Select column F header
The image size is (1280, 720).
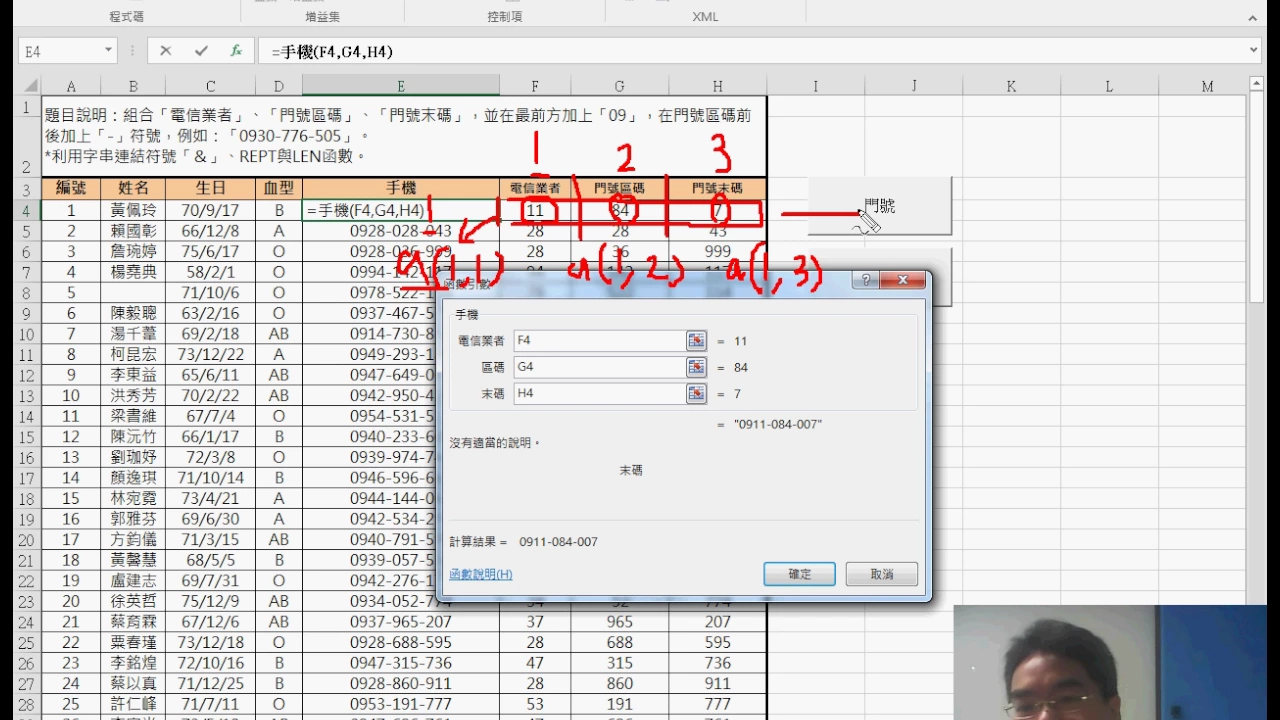coord(535,86)
